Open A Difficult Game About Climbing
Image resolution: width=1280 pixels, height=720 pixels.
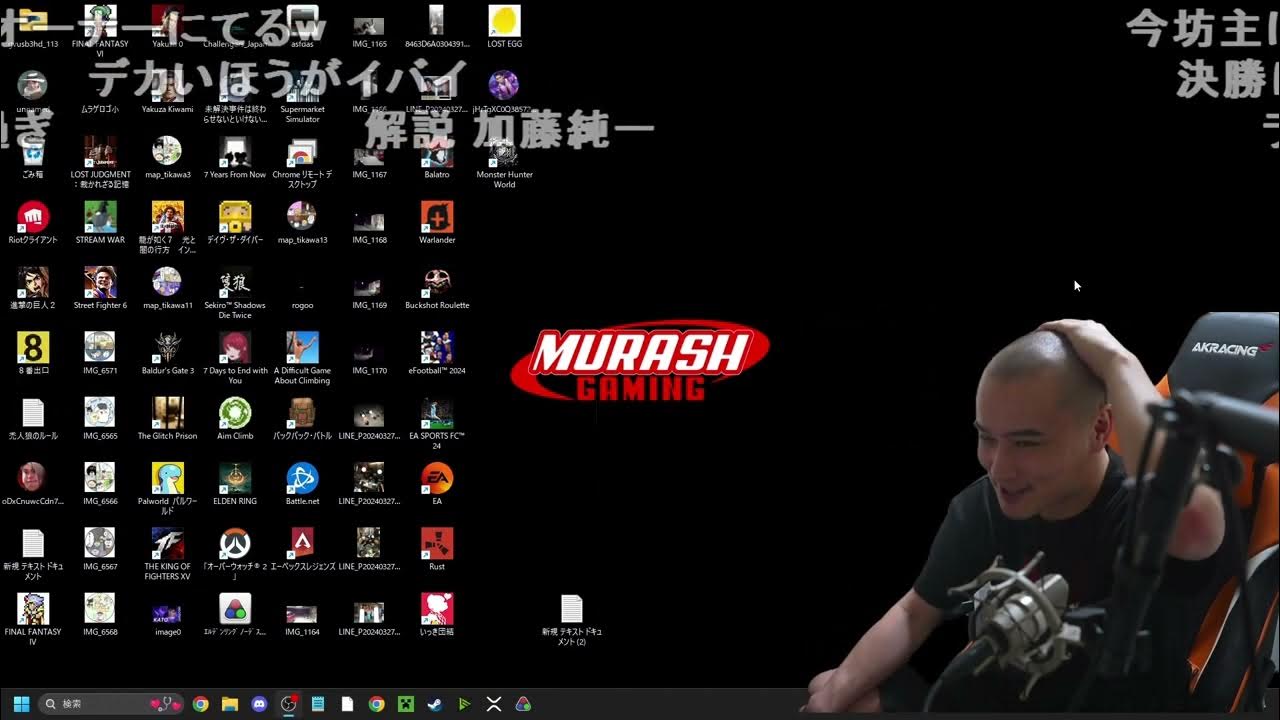pyautogui.click(x=302, y=358)
